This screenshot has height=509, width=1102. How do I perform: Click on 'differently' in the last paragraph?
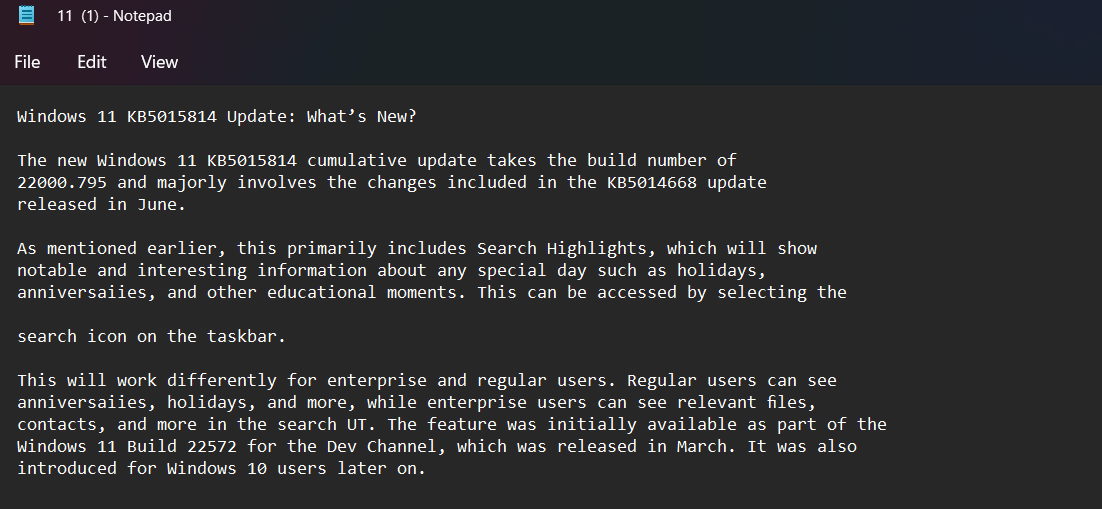[x=221, y=380]
